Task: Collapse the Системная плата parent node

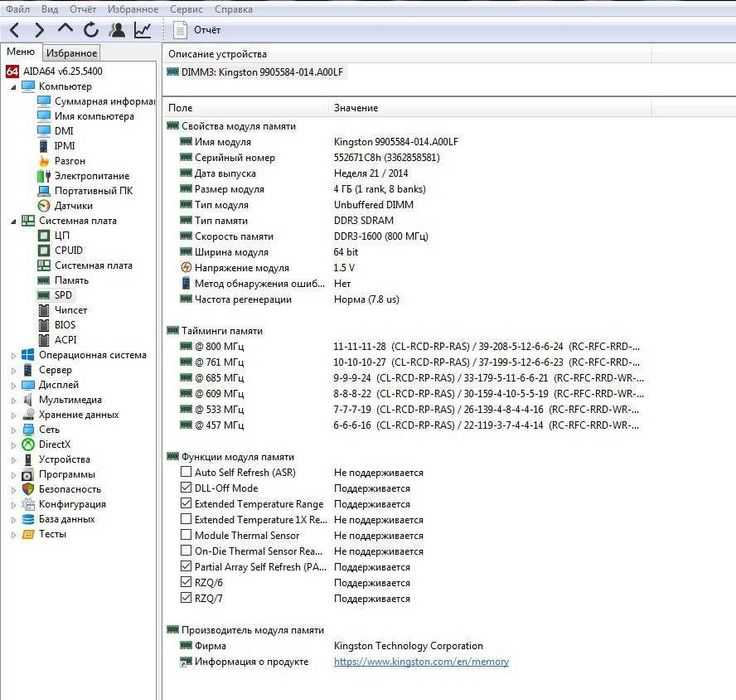Action: coord(13,221)
